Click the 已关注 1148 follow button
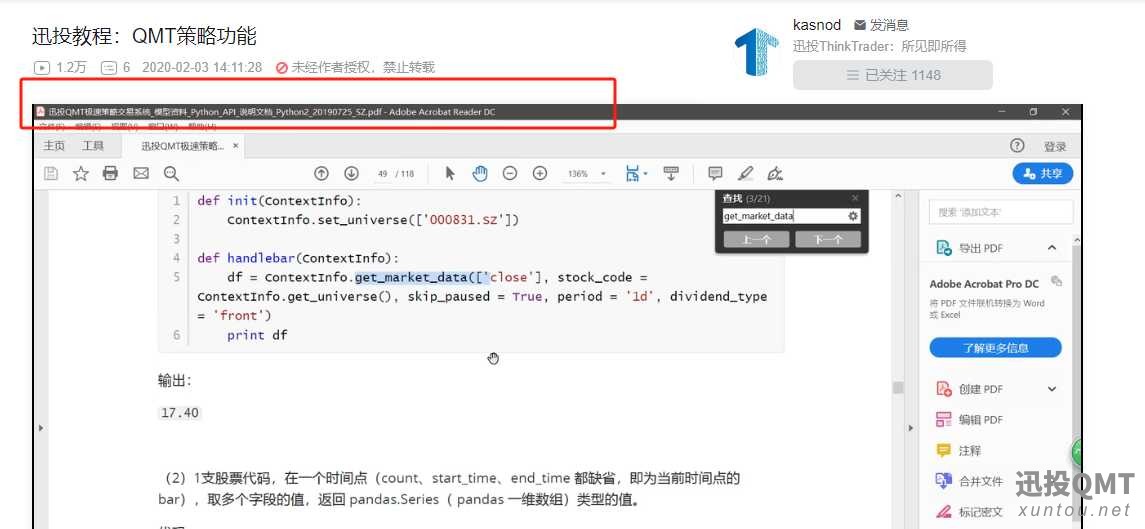This screenshot has height=529, width=1145. (893, 75)
